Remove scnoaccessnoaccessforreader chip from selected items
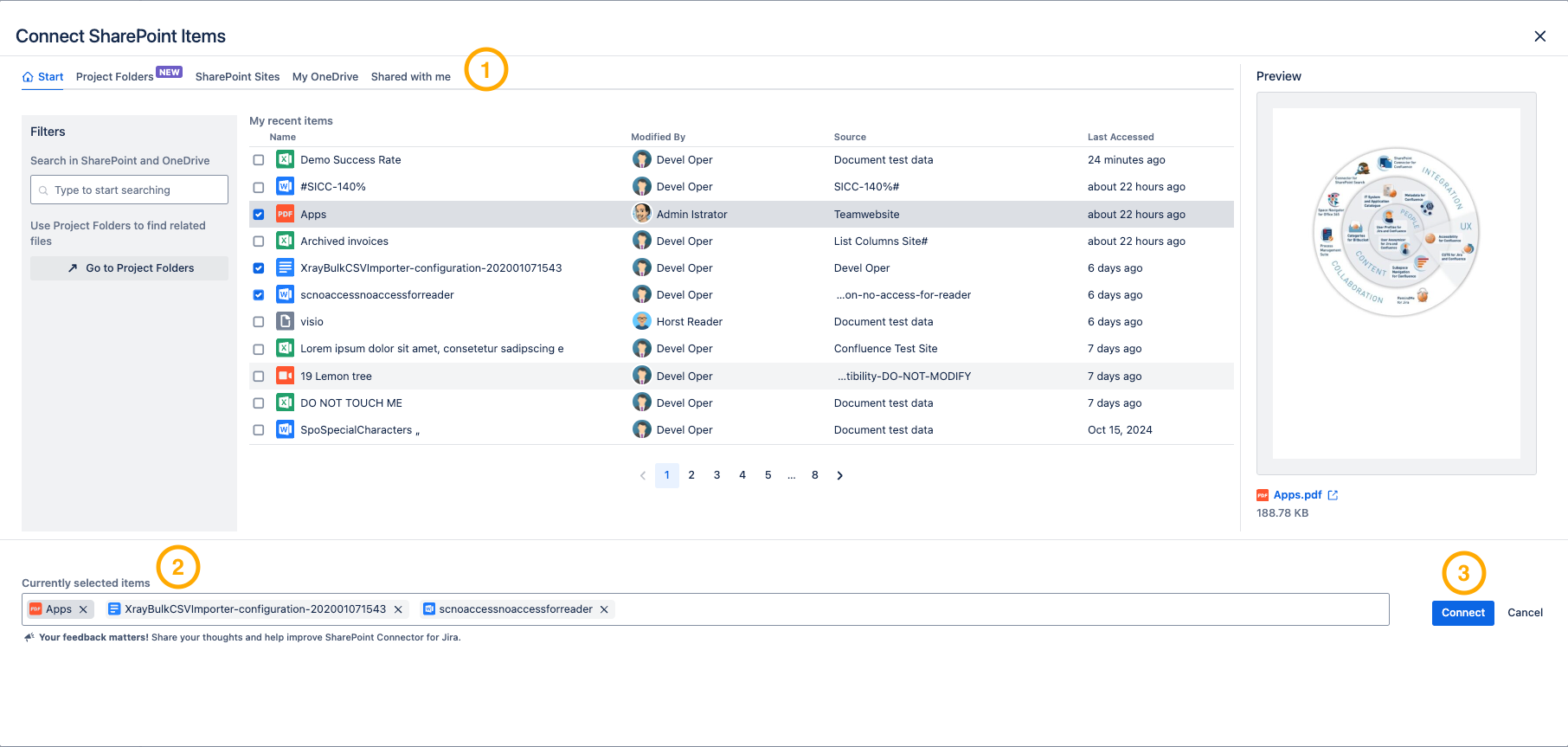Viewport: 1568px width, 747px height. [604, 609]
